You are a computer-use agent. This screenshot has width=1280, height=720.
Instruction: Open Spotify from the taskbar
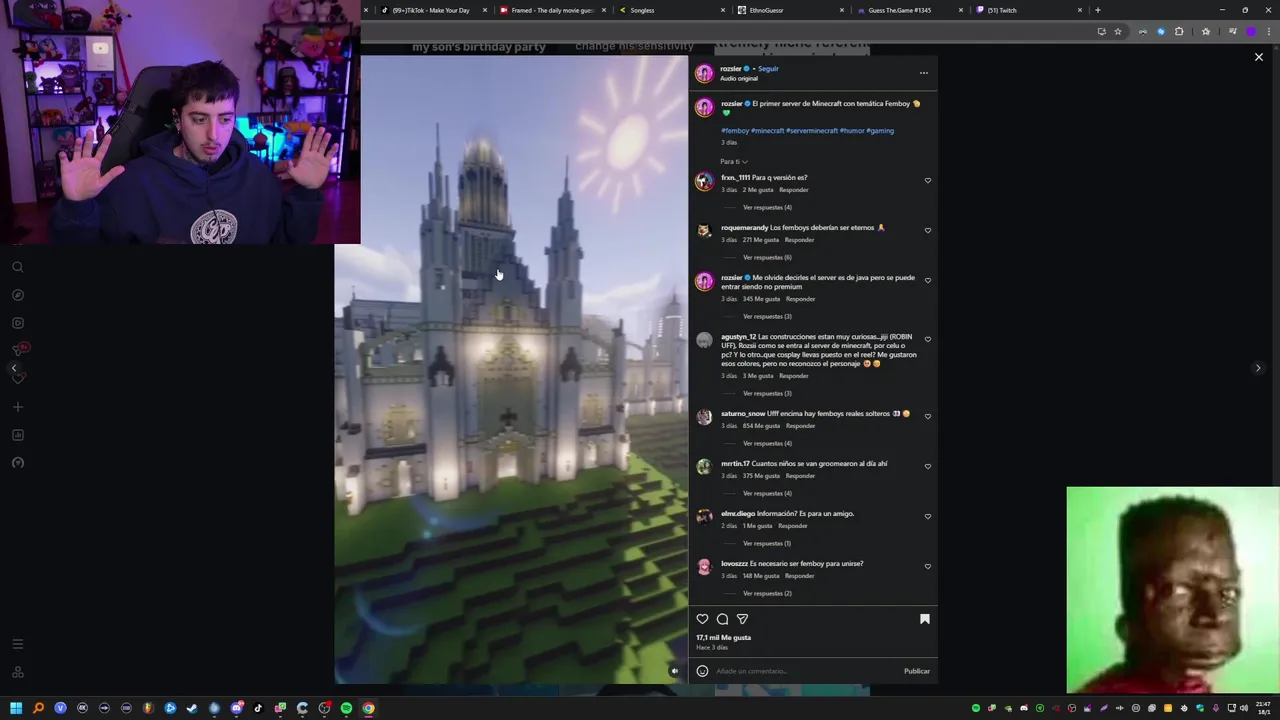[346, 708]
